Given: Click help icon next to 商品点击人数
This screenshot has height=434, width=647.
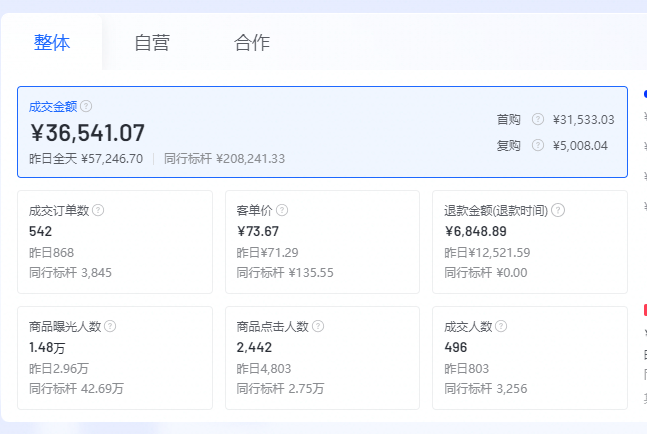Looking at the screenshot, I should click(318, 326).
